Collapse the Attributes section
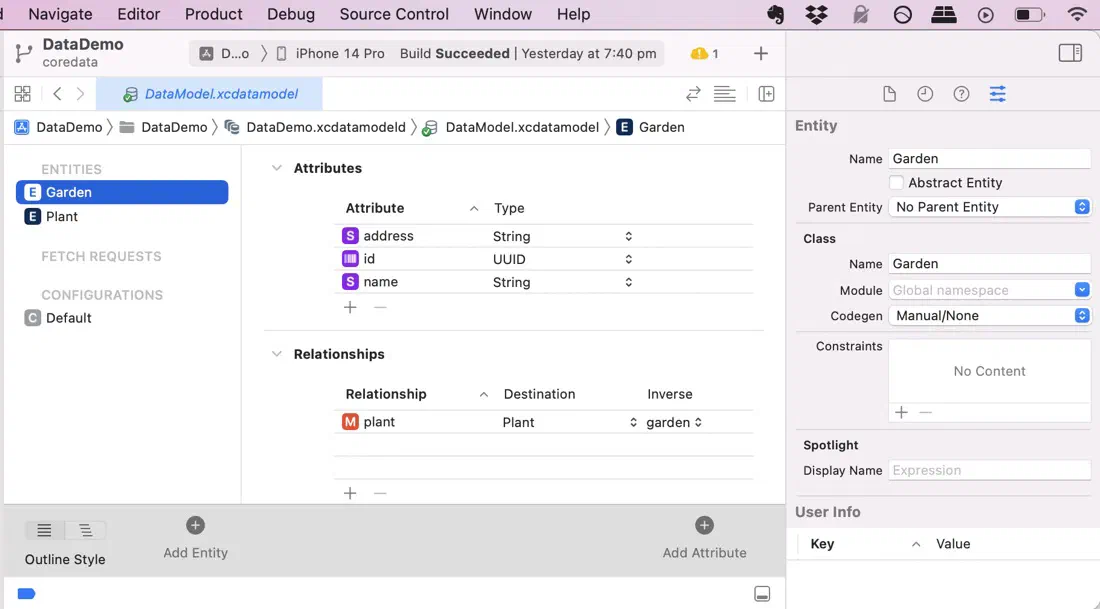The width and height of the screenshot is (1100, 609). (x=276, y=168)
